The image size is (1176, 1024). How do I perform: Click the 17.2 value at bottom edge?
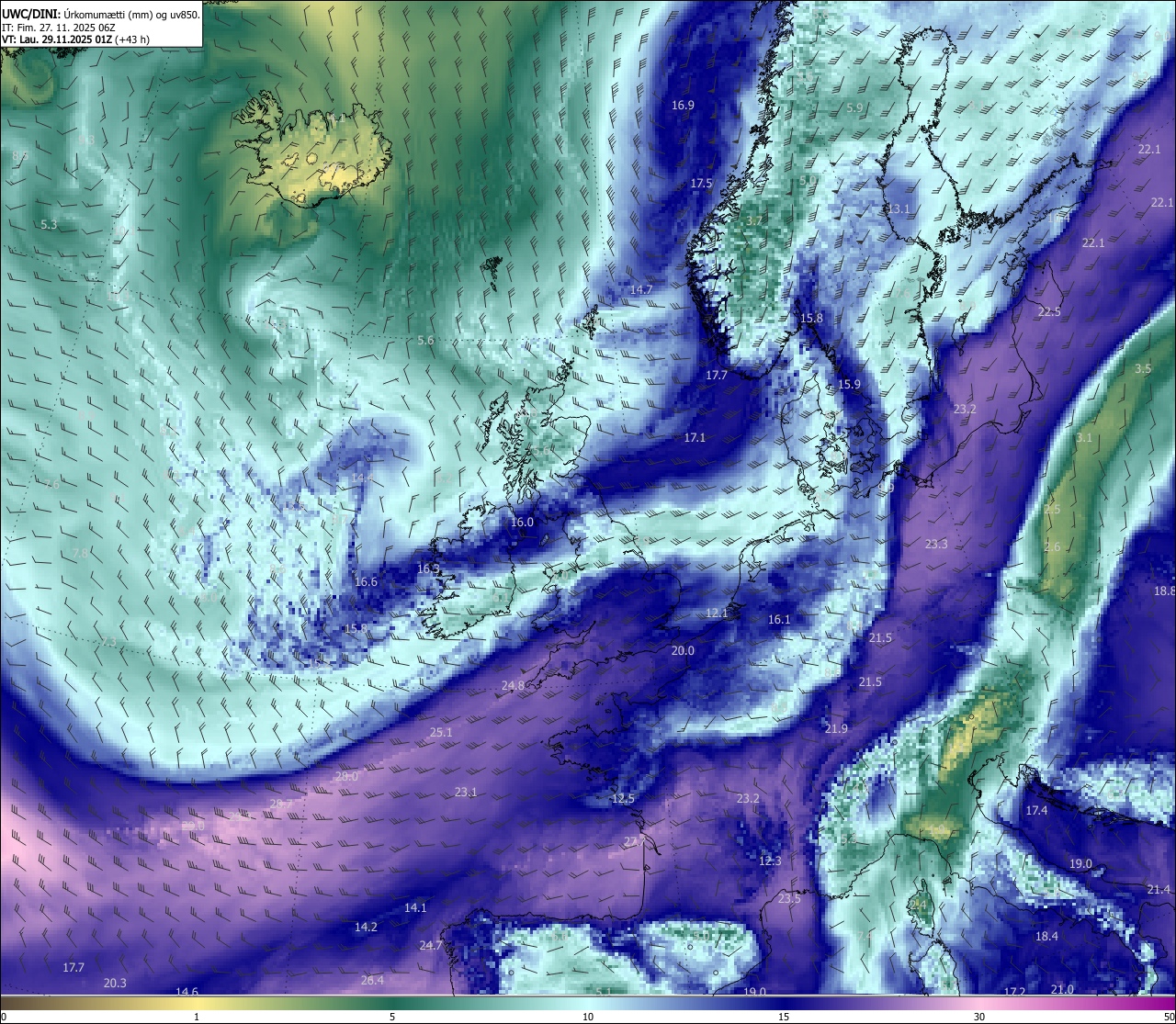[1014, 992]
